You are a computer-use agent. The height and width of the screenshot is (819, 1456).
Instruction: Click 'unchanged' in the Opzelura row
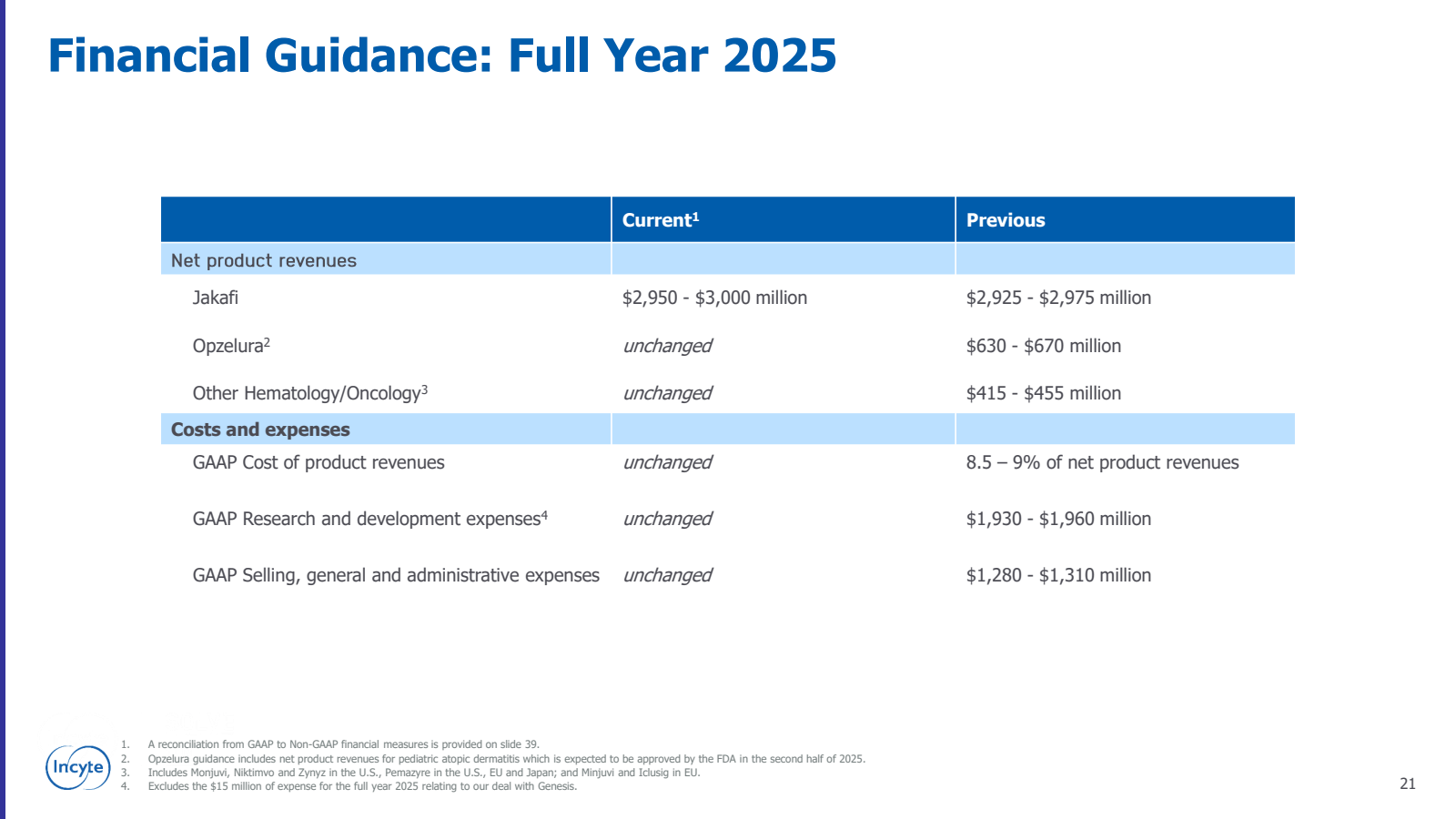[667, 346]
